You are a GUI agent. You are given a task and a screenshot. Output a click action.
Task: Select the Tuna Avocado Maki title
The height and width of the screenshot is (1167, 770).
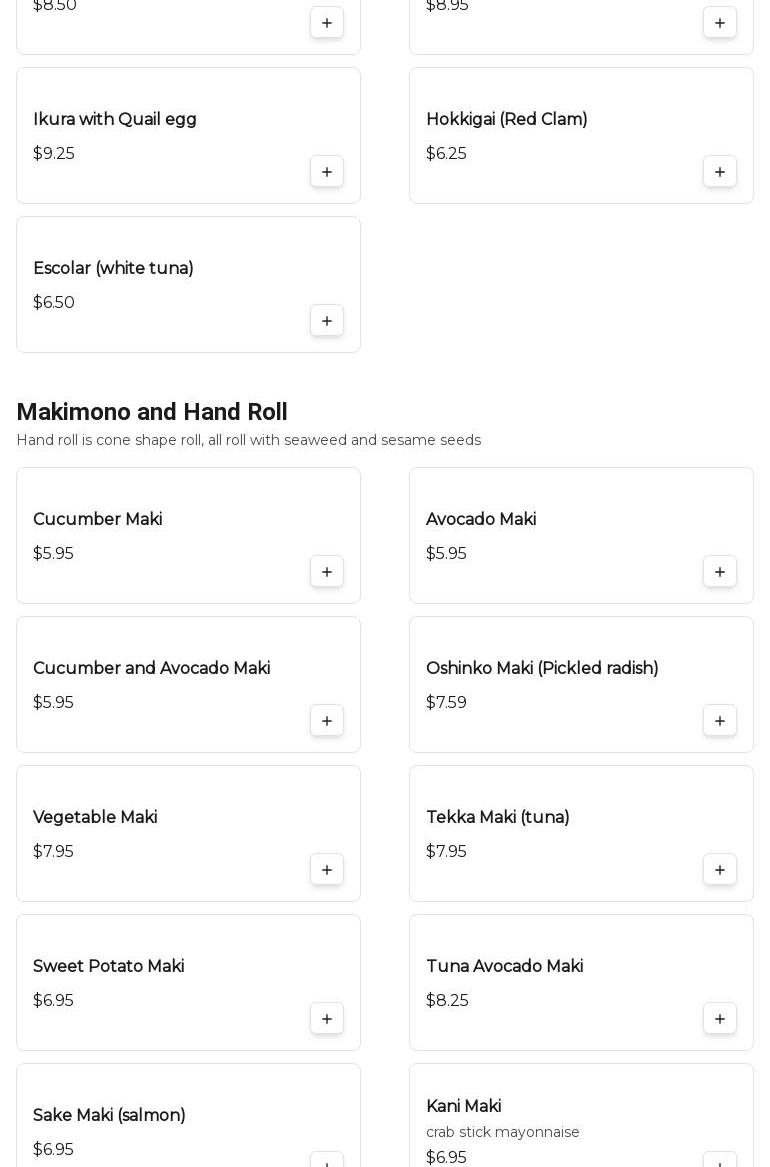click(x=504, y=966)
